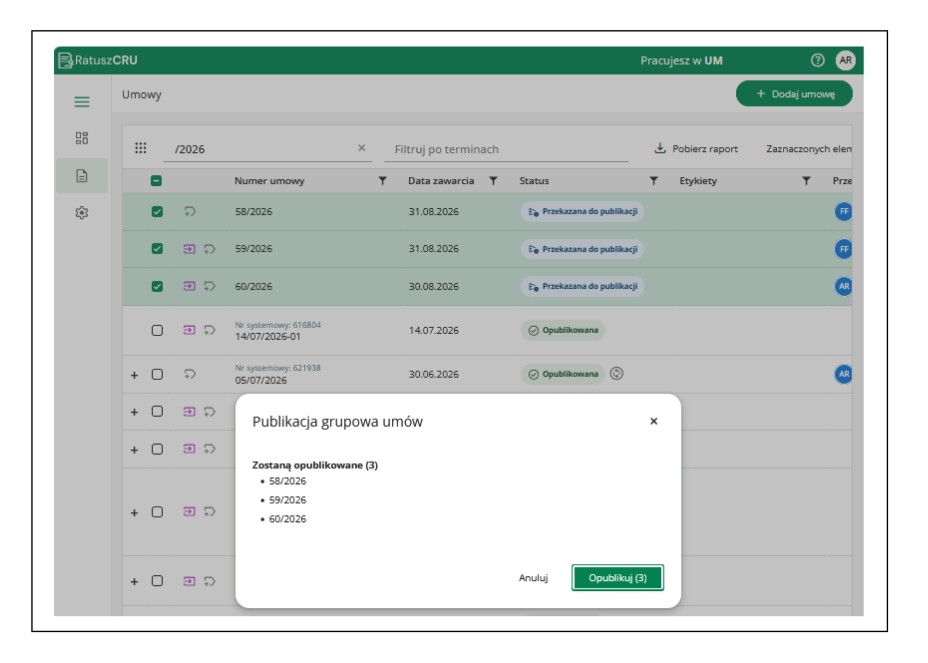Open the documents icon in sidebar

tap(82, 176)
